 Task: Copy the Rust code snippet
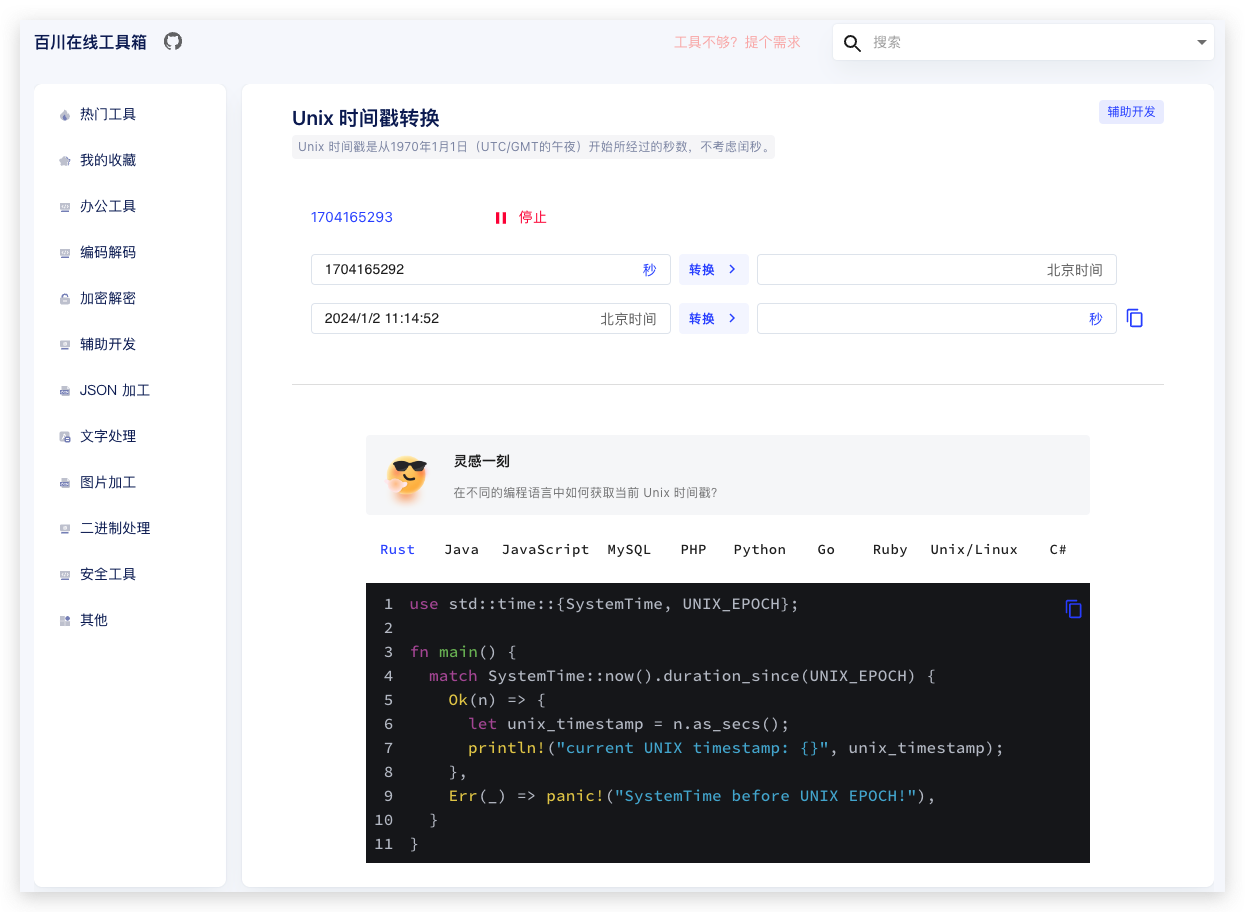pyautogui.click(x=1073, y=609)
